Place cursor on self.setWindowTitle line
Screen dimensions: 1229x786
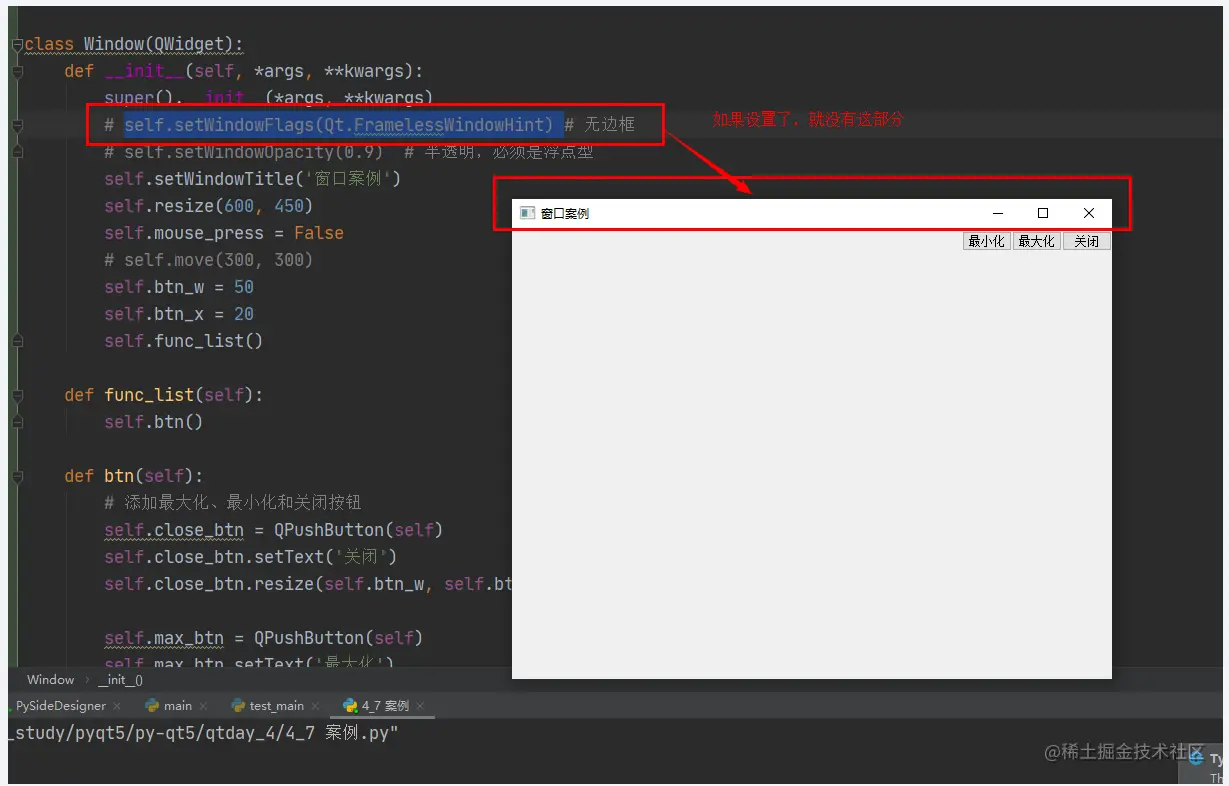pyautogui.click(x=252, y=179)
